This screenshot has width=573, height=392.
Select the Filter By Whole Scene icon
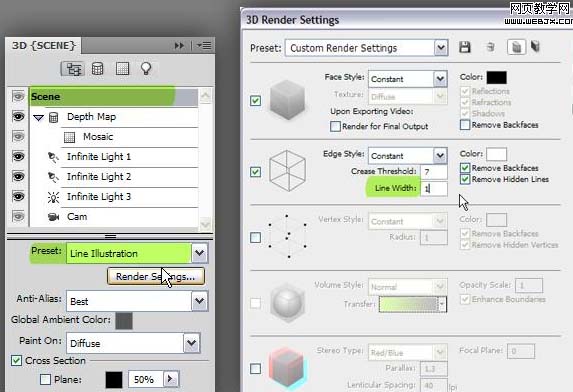tap(73, 69)
